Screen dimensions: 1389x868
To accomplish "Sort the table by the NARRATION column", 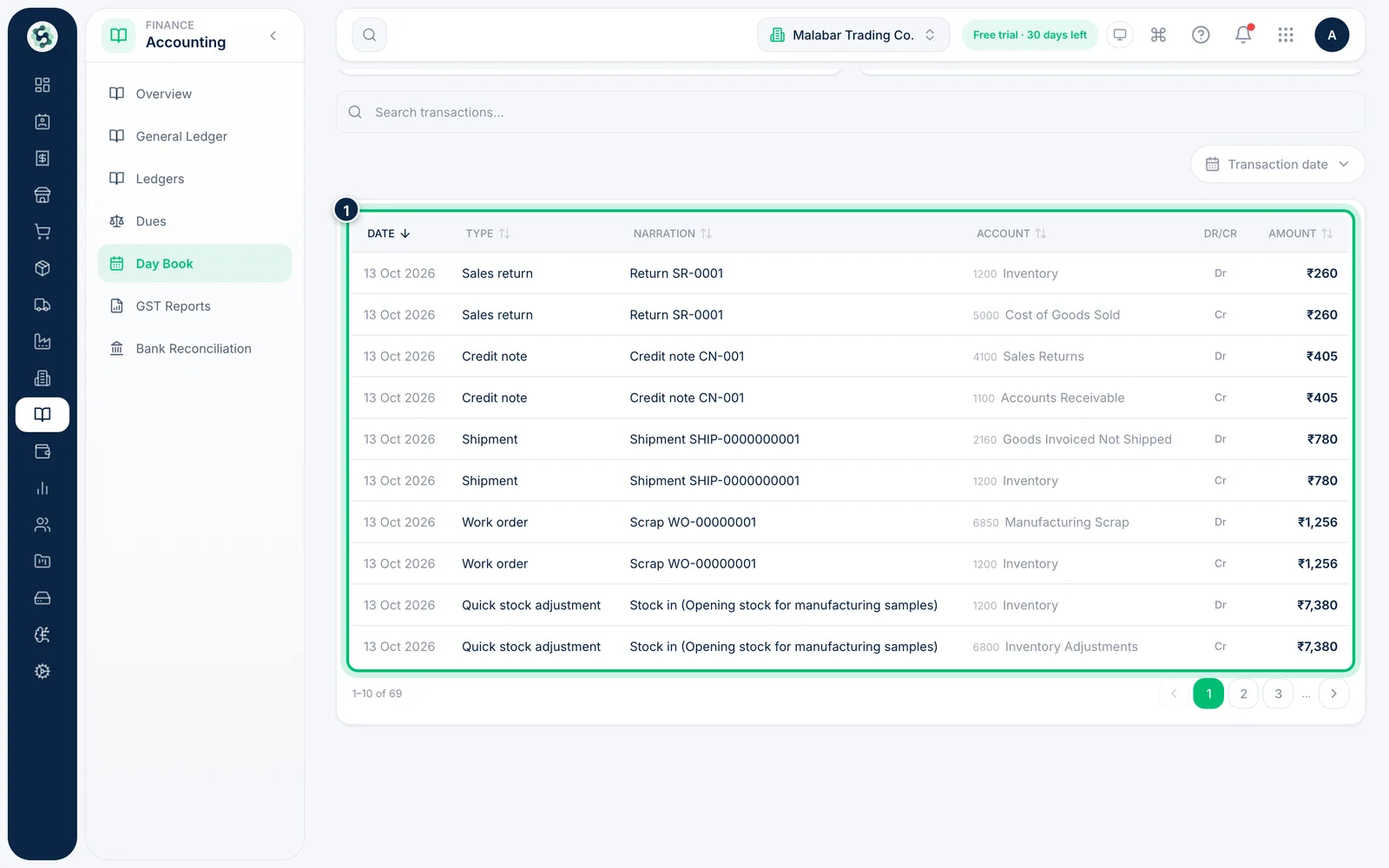I will 672,233.
